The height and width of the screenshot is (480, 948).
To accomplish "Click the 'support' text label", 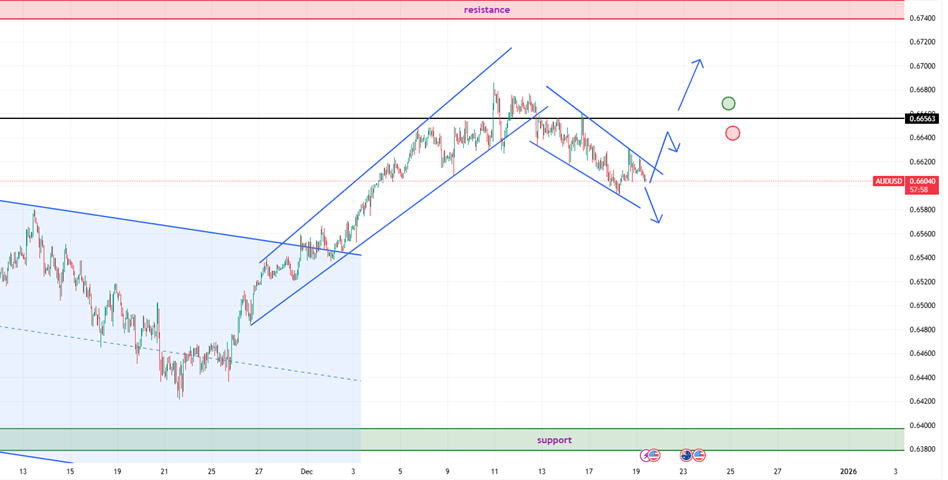I will tap(554, 440).
